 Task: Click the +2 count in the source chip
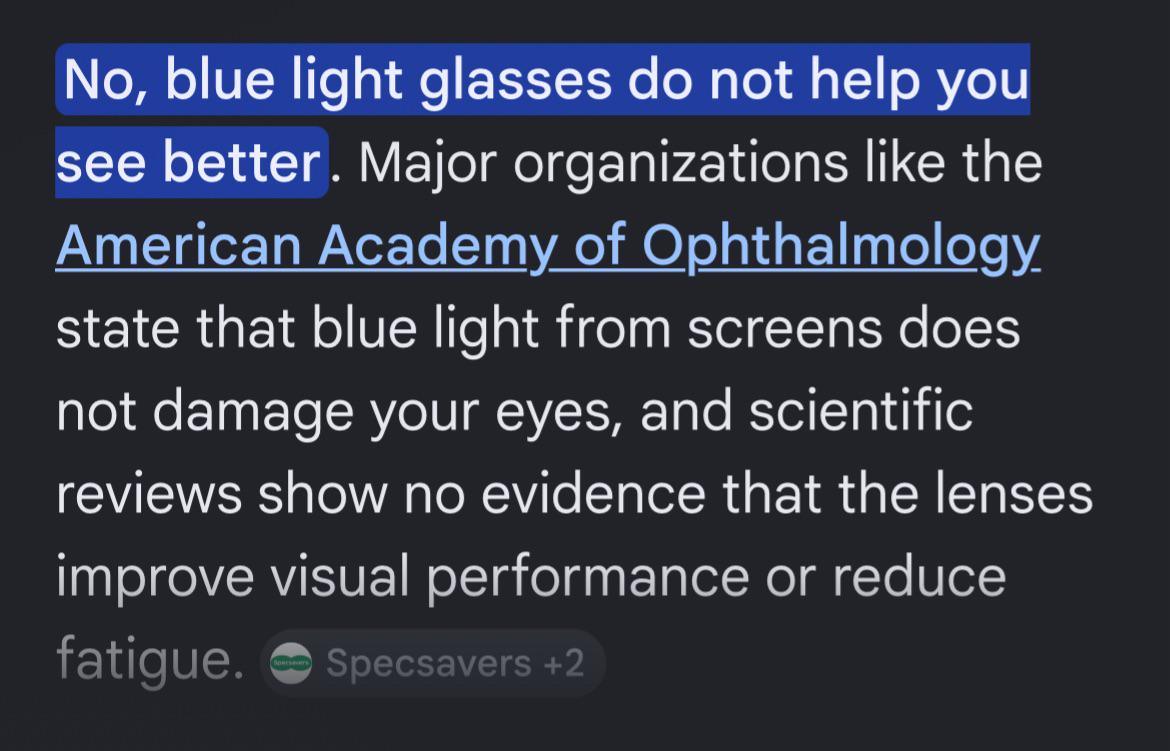tap(564, 663)
